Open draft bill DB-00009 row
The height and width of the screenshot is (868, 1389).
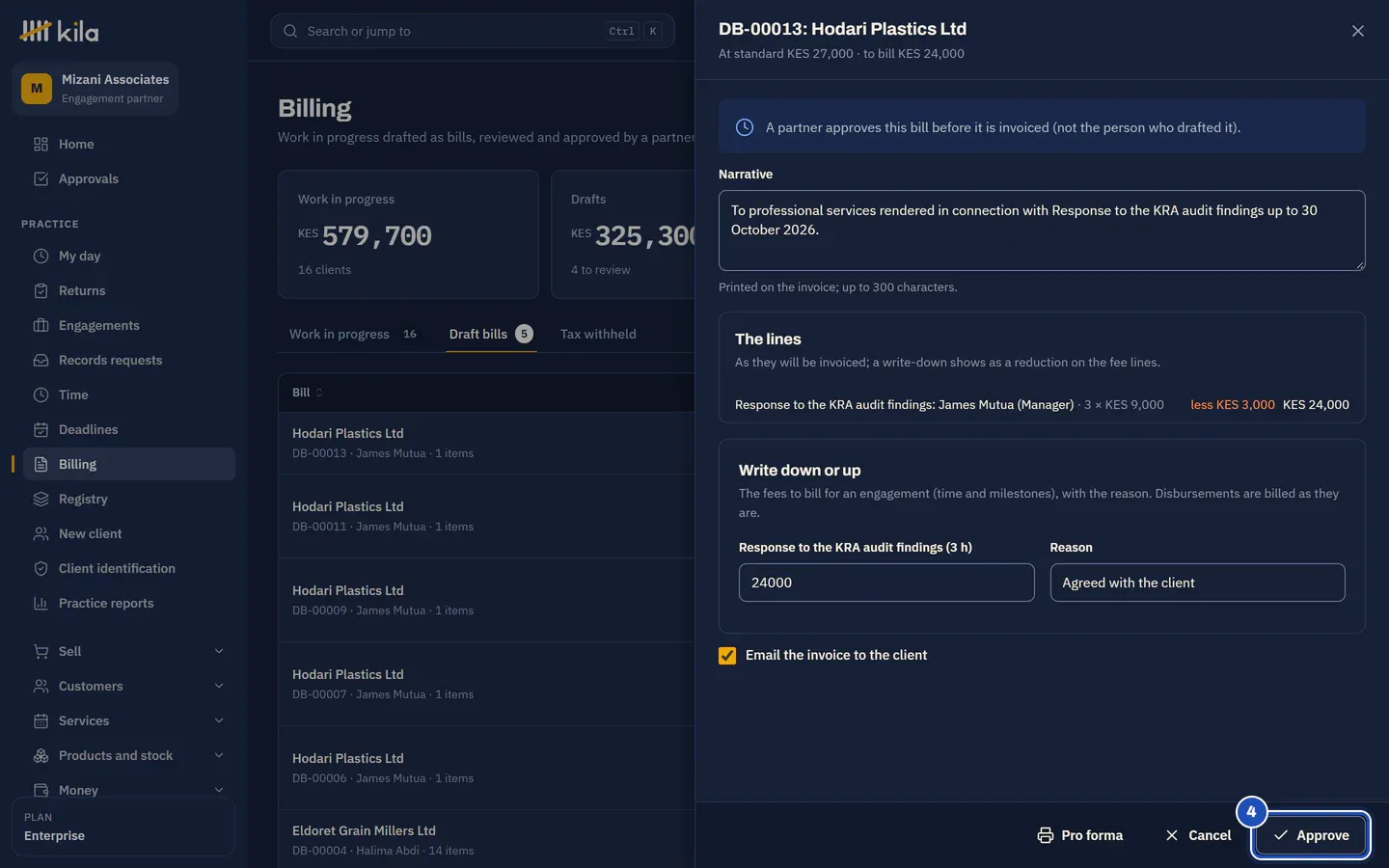pyautogui.click(x=486, y=600)
